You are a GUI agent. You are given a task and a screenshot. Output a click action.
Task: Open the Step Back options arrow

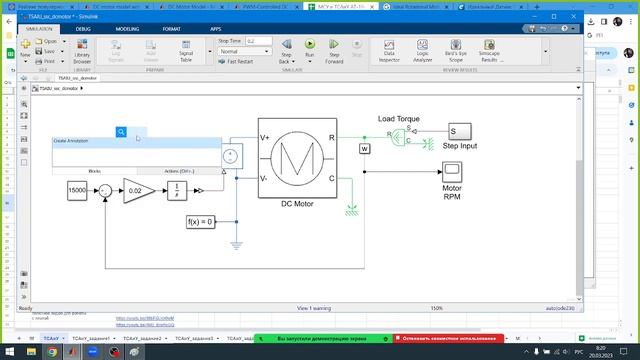click(293, 62)
